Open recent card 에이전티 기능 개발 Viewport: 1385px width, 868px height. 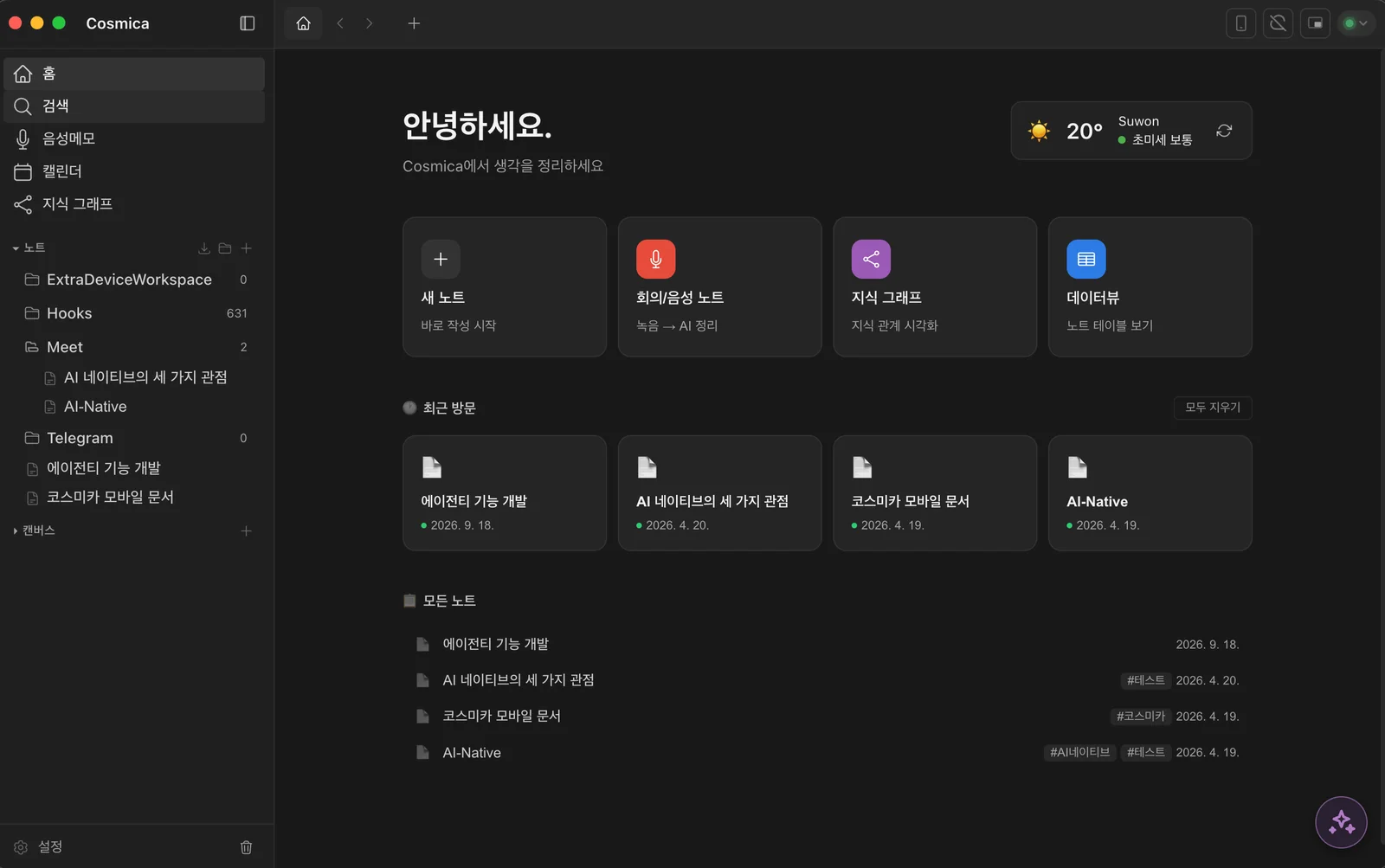[505, 493]
